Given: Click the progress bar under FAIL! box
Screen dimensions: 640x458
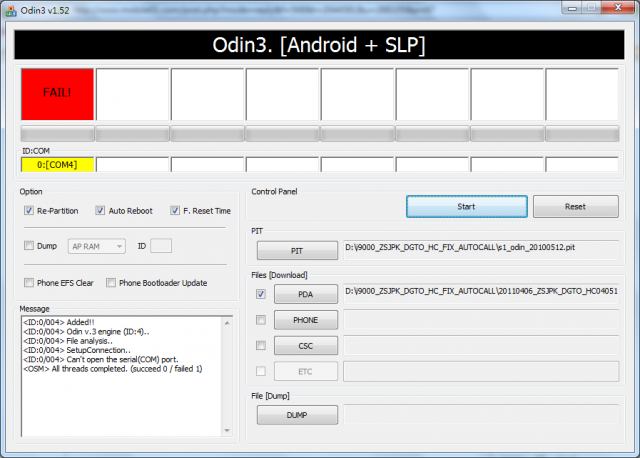Looking at the screenshot, I should pyautogui.click(x=58, y=133).
